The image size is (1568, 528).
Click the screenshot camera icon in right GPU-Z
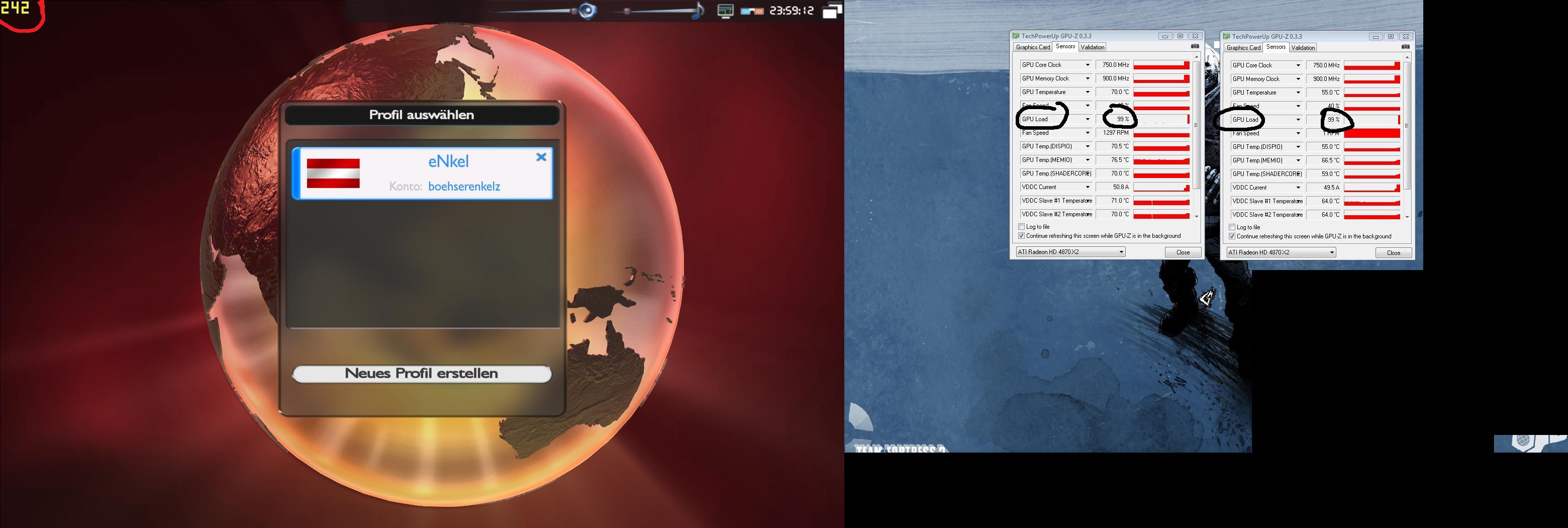(x=1405, y=47)
